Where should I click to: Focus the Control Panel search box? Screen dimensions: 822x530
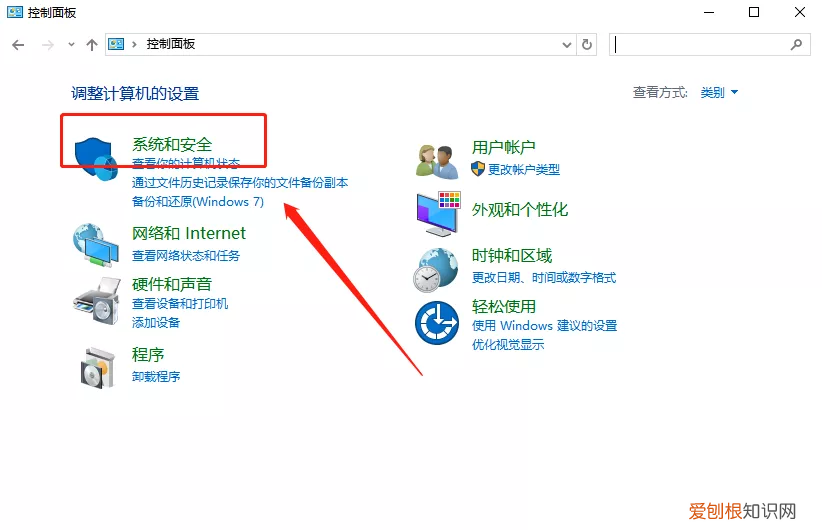(x=710, y=45)
